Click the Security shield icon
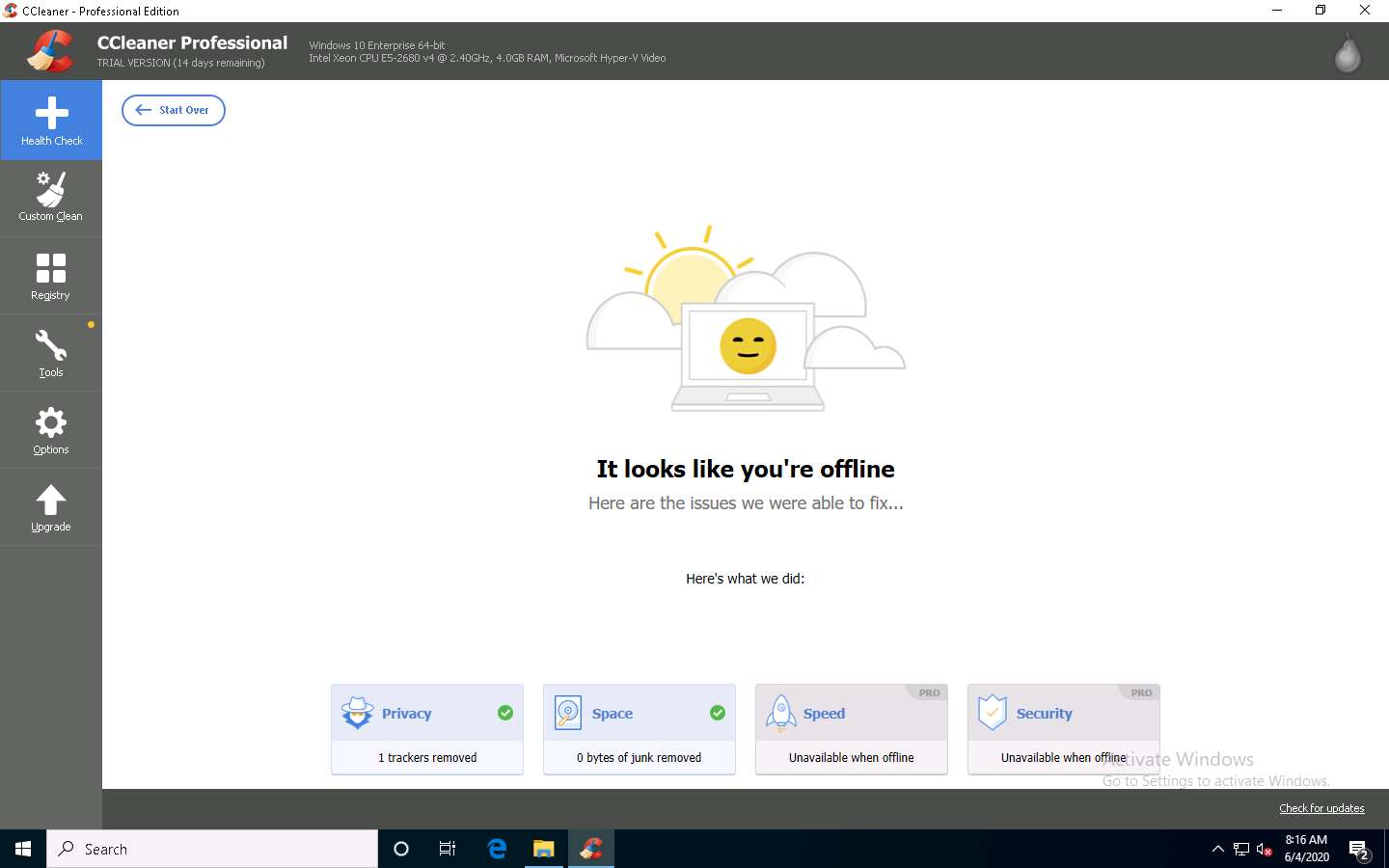This screenshot has height=868, width=1389. pos(993,713)
